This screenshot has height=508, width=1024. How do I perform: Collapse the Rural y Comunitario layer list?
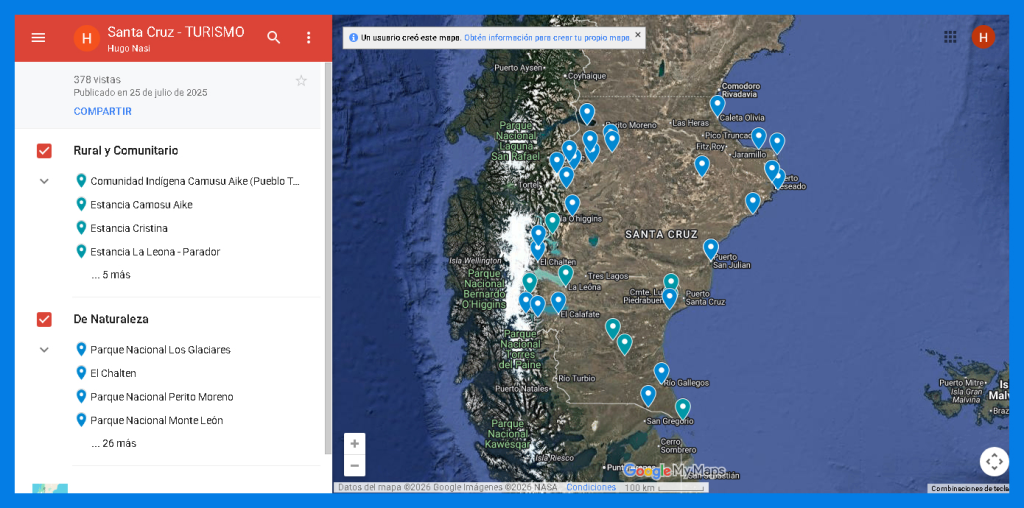pos(44,181)
